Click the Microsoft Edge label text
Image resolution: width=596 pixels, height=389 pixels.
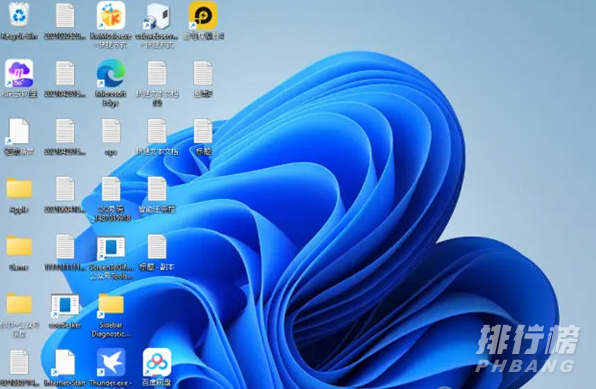tap(111, 98)
